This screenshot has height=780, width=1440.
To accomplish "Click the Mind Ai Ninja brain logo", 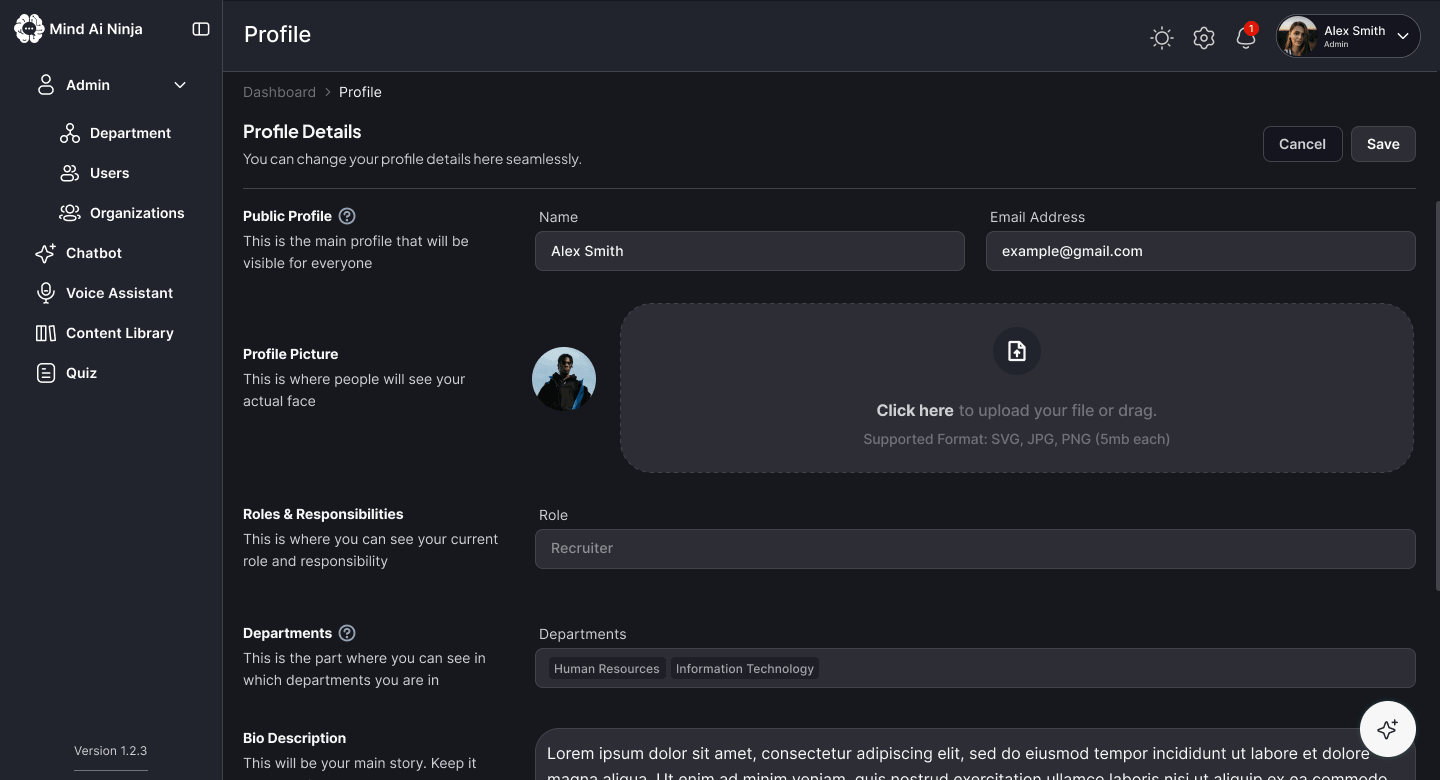I will [x=29, y=29].
